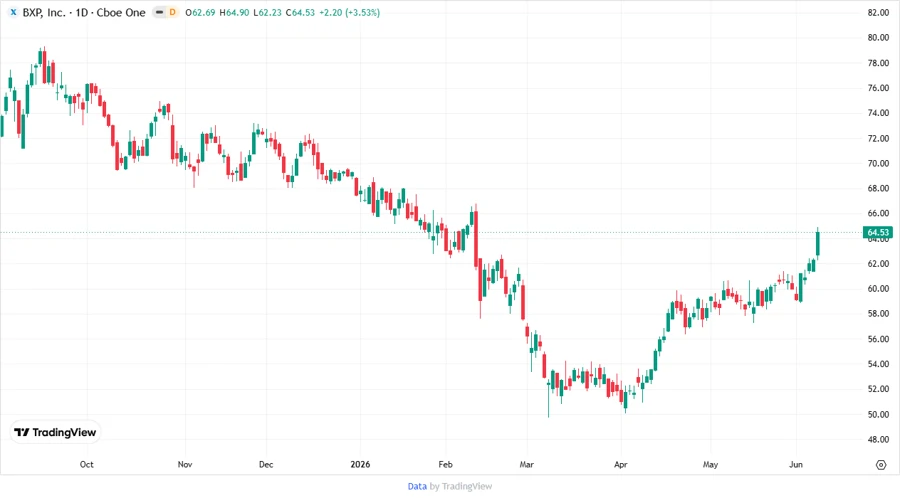Click the 78.00 price axis label
The image size is (900, 498).
[x=878, y=63]
